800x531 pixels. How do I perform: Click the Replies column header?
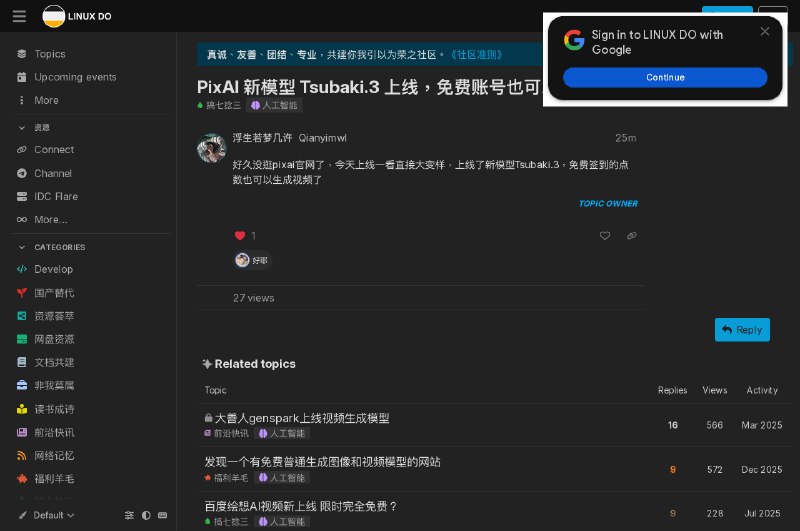[x=672, y=390]
